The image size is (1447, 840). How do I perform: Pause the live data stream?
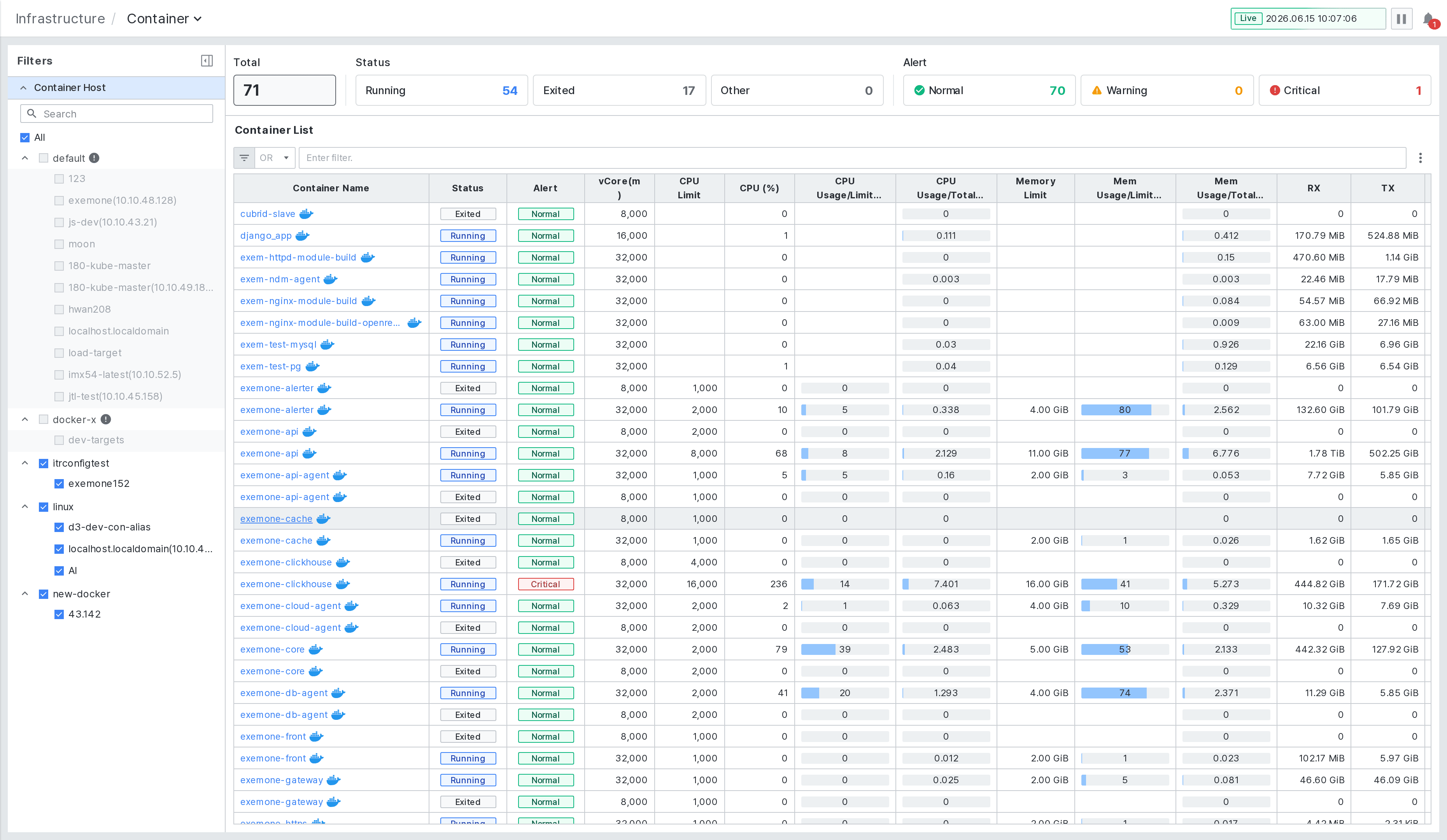click(1401, 19)
